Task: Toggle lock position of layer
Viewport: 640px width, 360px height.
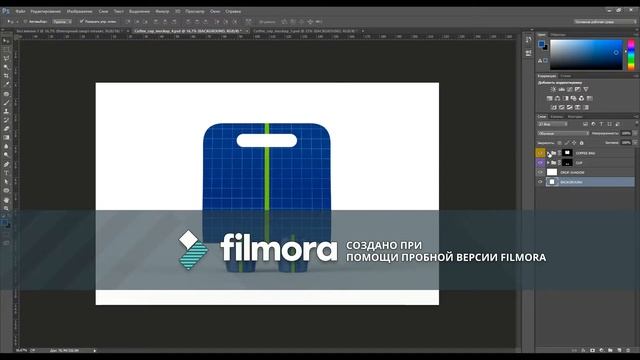Action: (x=574, y=143)
